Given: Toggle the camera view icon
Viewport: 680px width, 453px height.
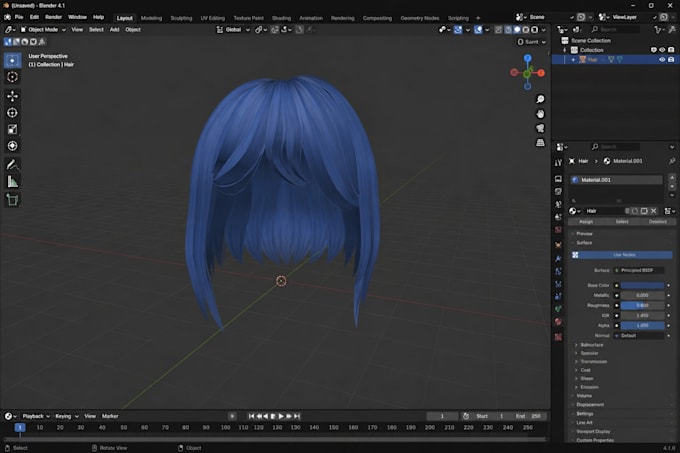Looking at the screenshot, I should click(x=540, y=128).
